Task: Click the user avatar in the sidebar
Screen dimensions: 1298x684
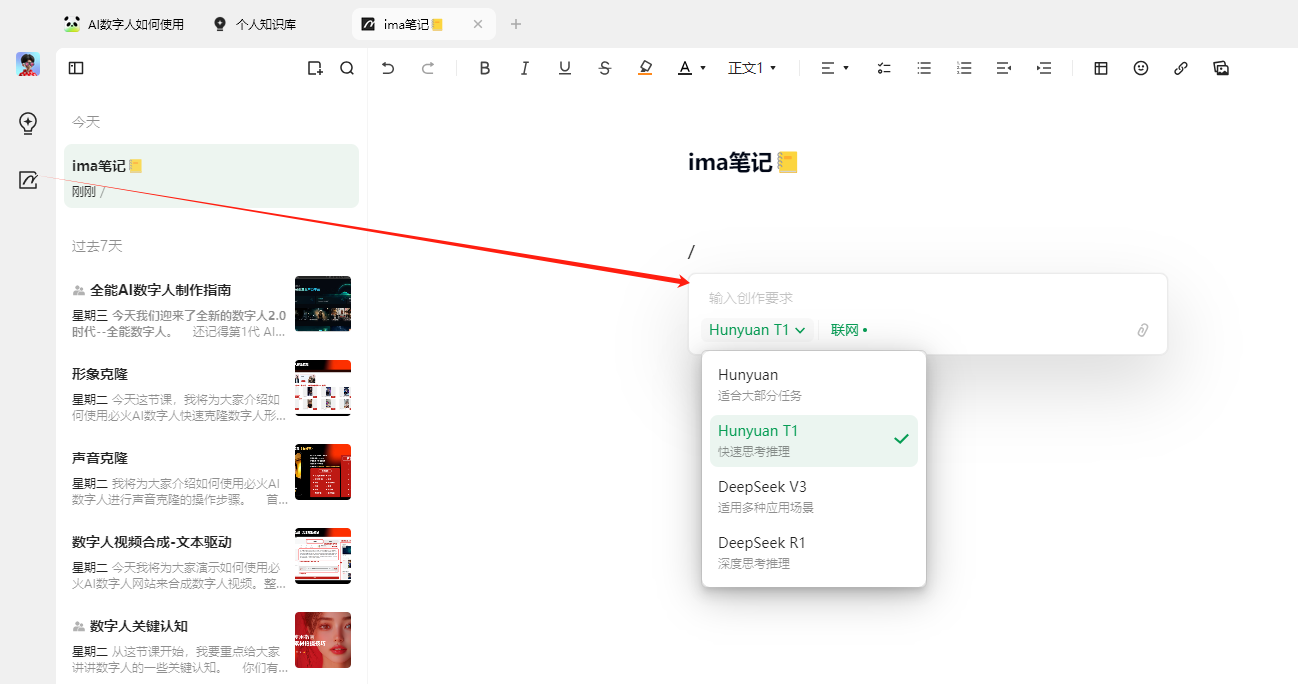Action: pyautogui.click(x=28, y=64)
